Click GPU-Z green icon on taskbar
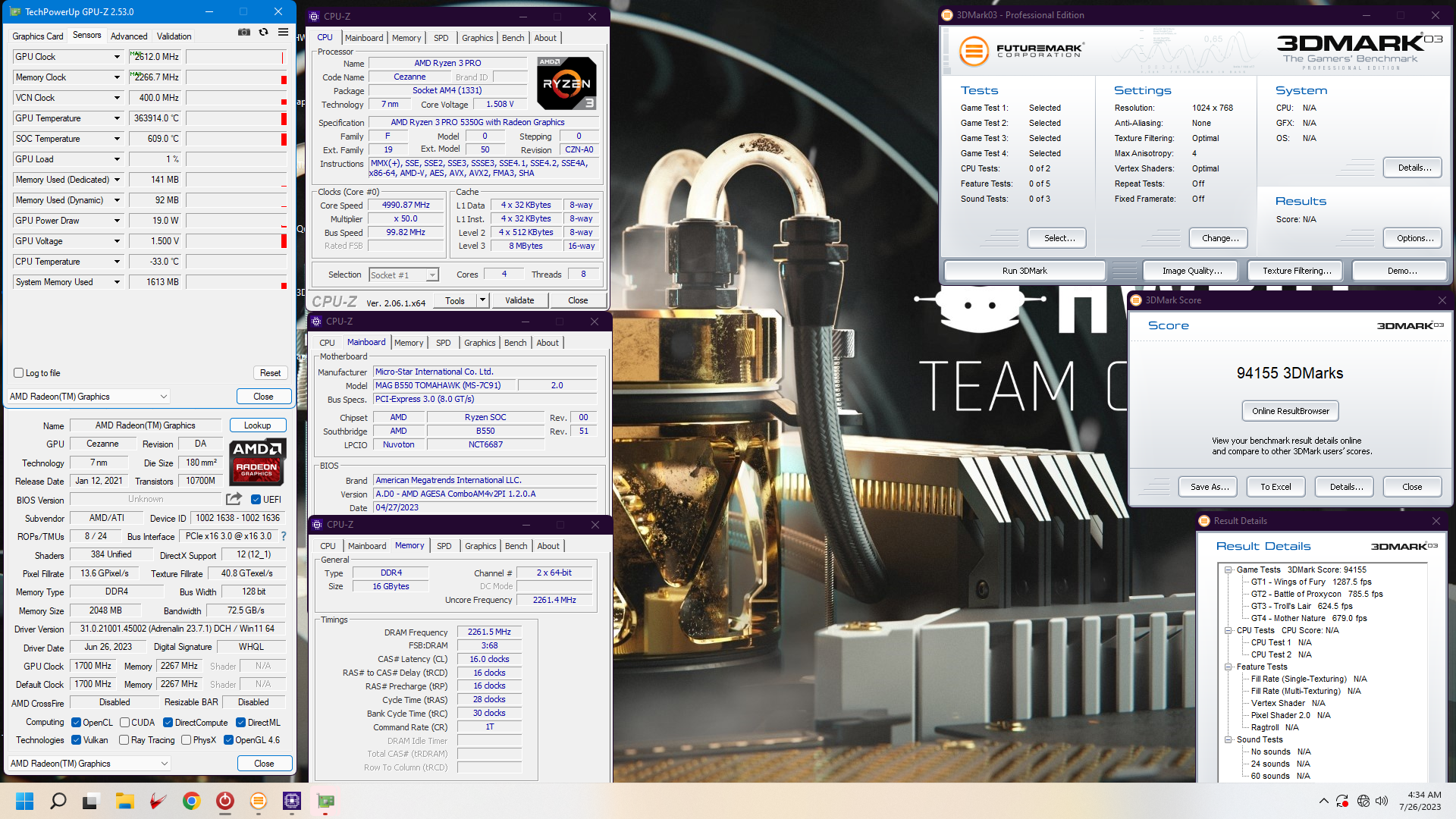Screen dimensions: 1456x819 (x=325, y=801)
